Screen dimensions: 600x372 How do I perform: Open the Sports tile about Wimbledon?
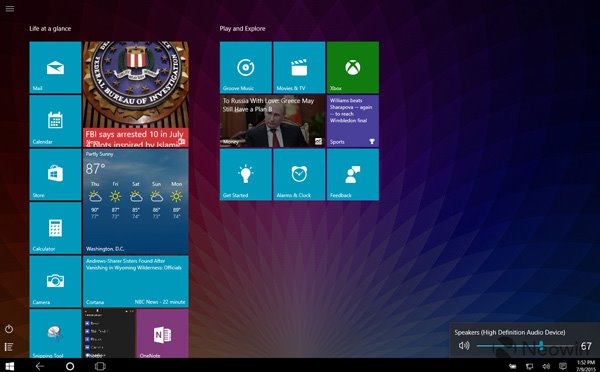(353, 121)
